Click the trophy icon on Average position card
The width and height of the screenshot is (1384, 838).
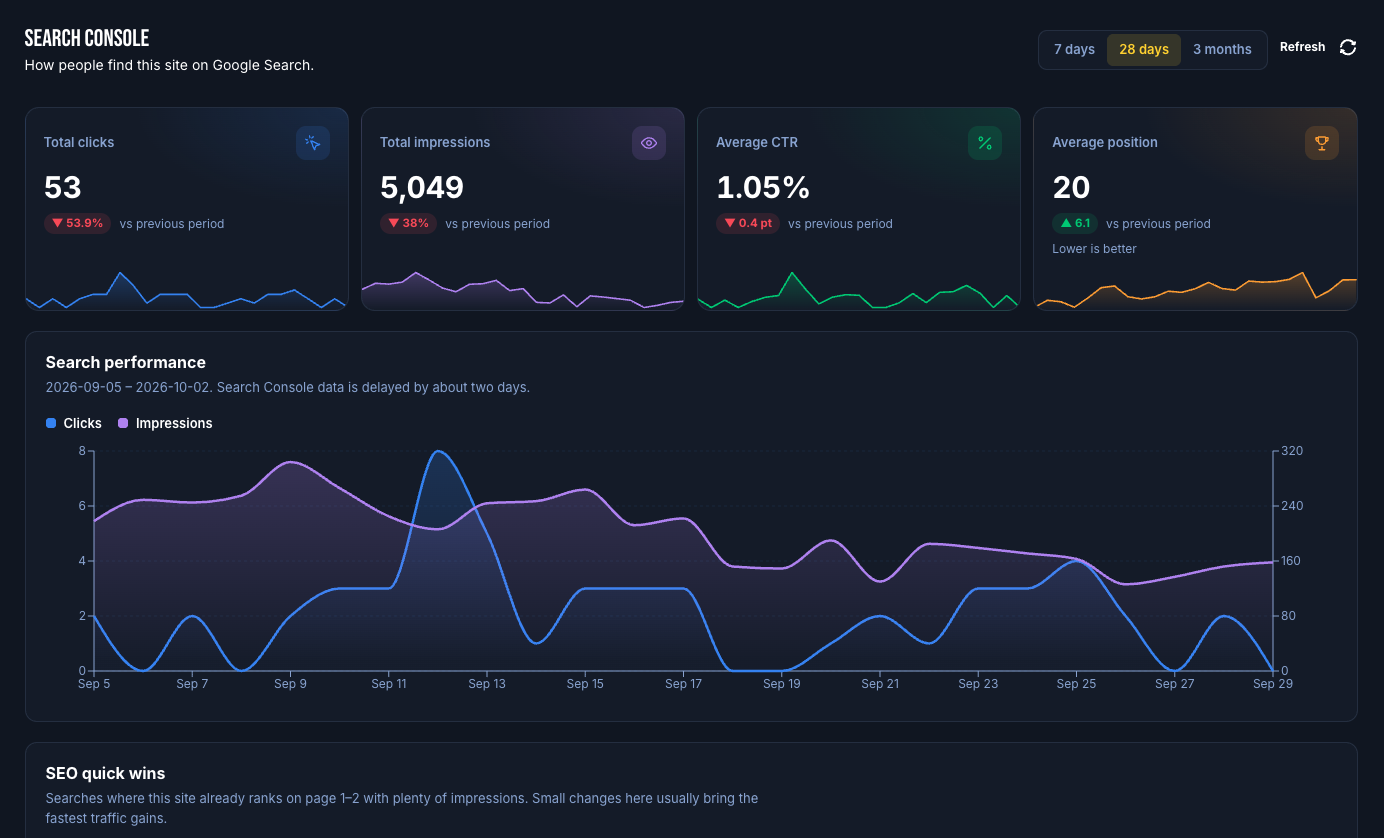tap(1322, 143)
